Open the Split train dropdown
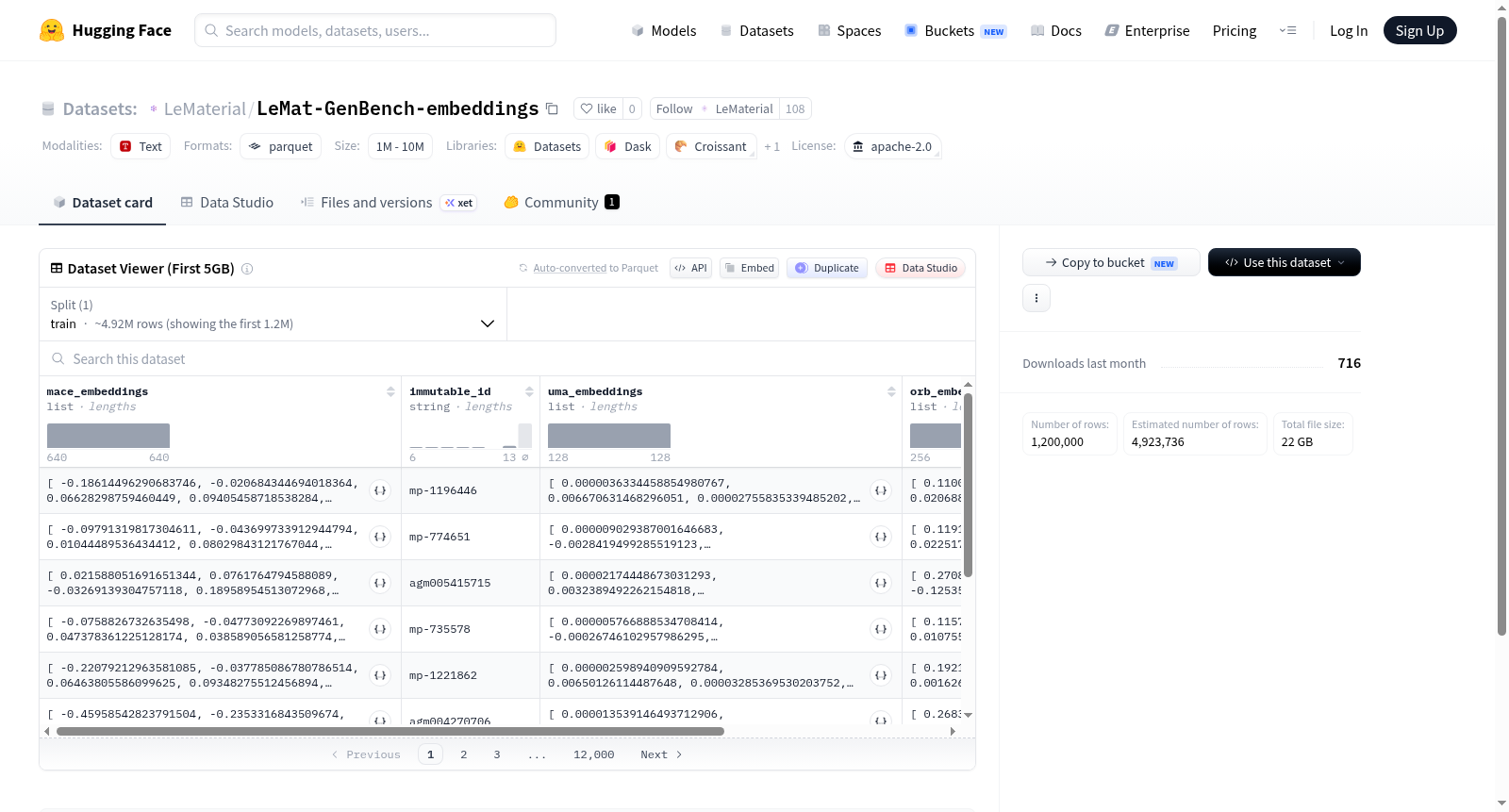 click(273, 314)
